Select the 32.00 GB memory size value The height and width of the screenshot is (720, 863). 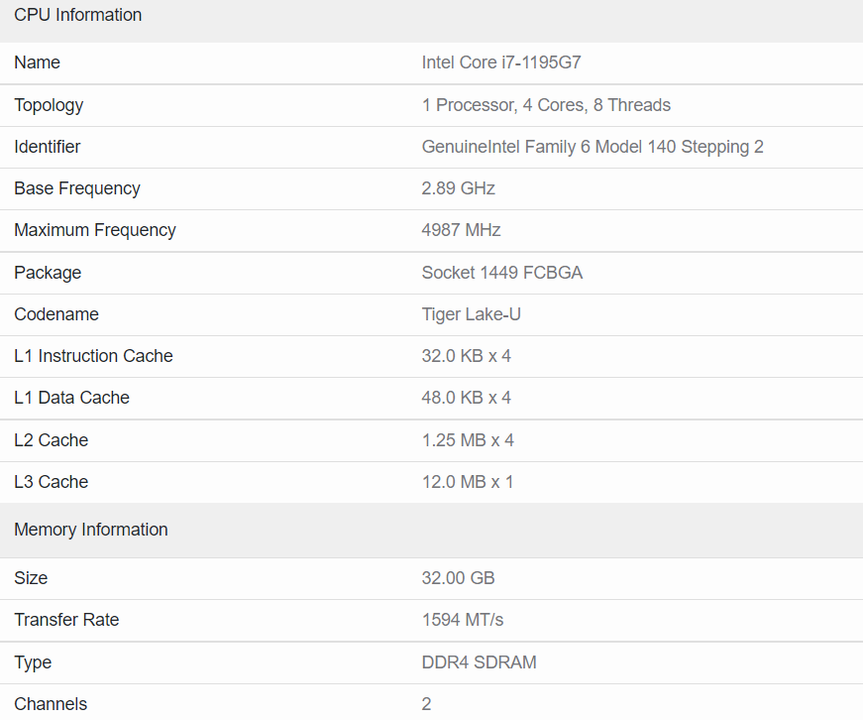(456, 578)
